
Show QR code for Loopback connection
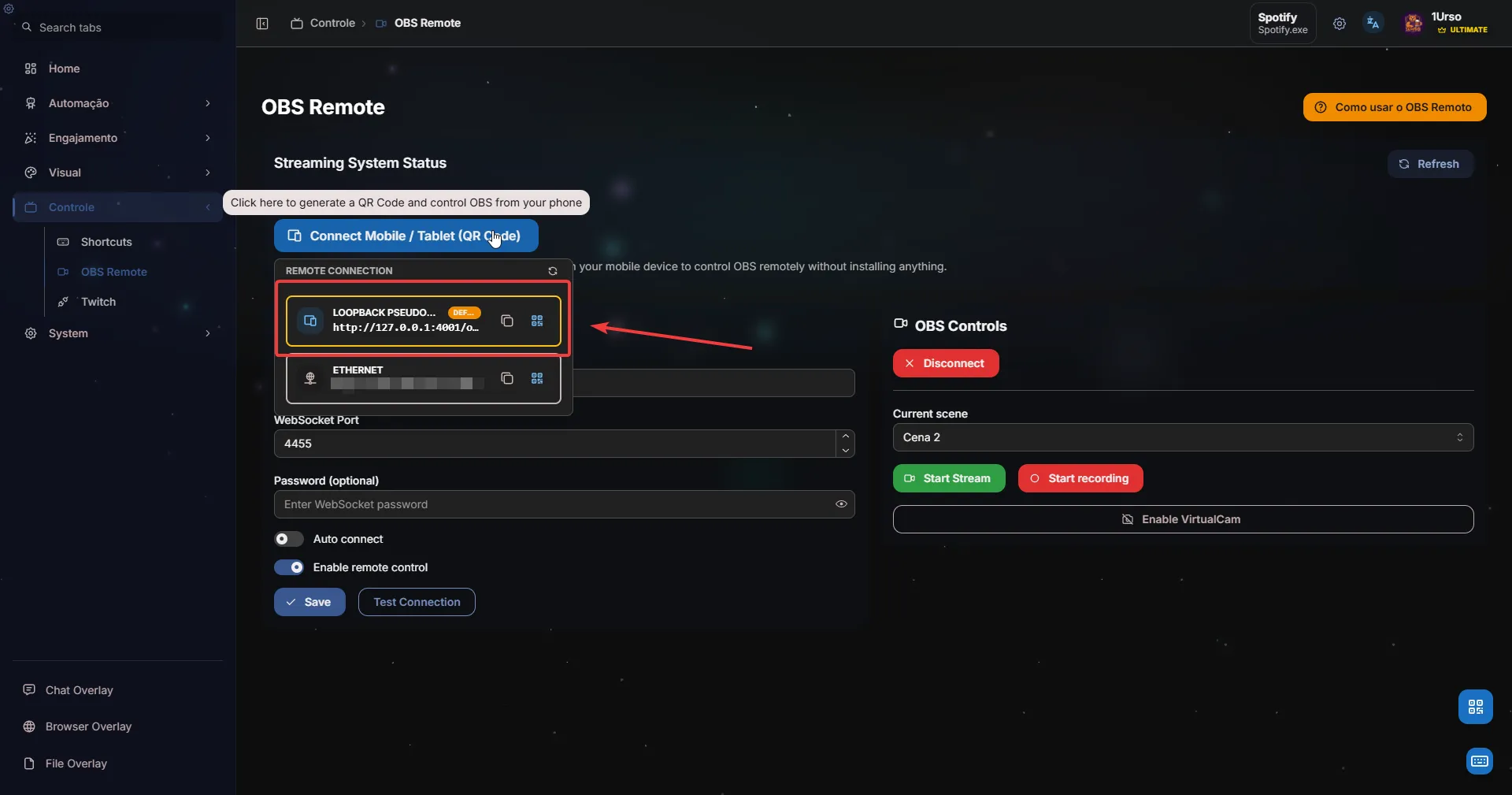[537, 321]
